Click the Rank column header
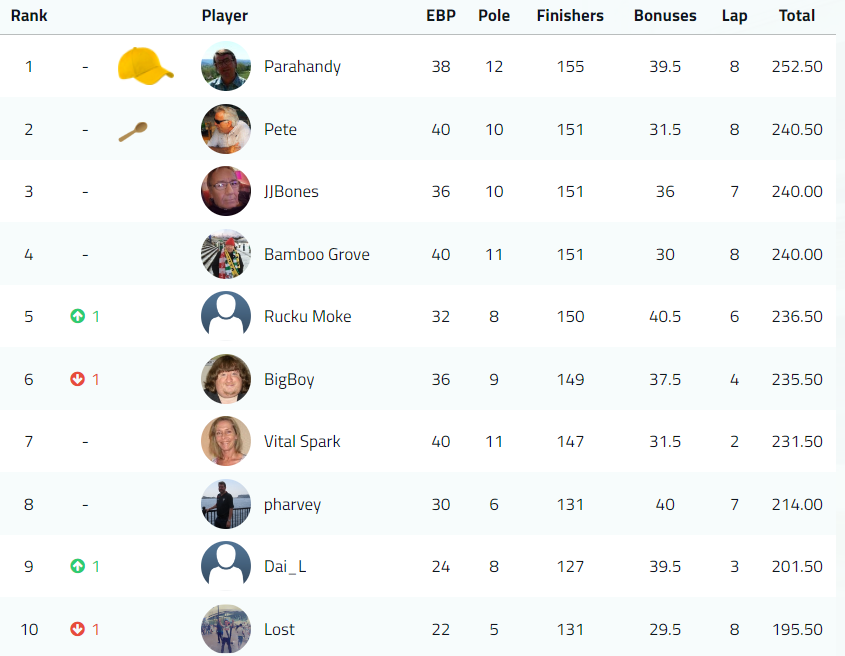The image size is (845, 656). pyautogui.click(x=29, y=16)
